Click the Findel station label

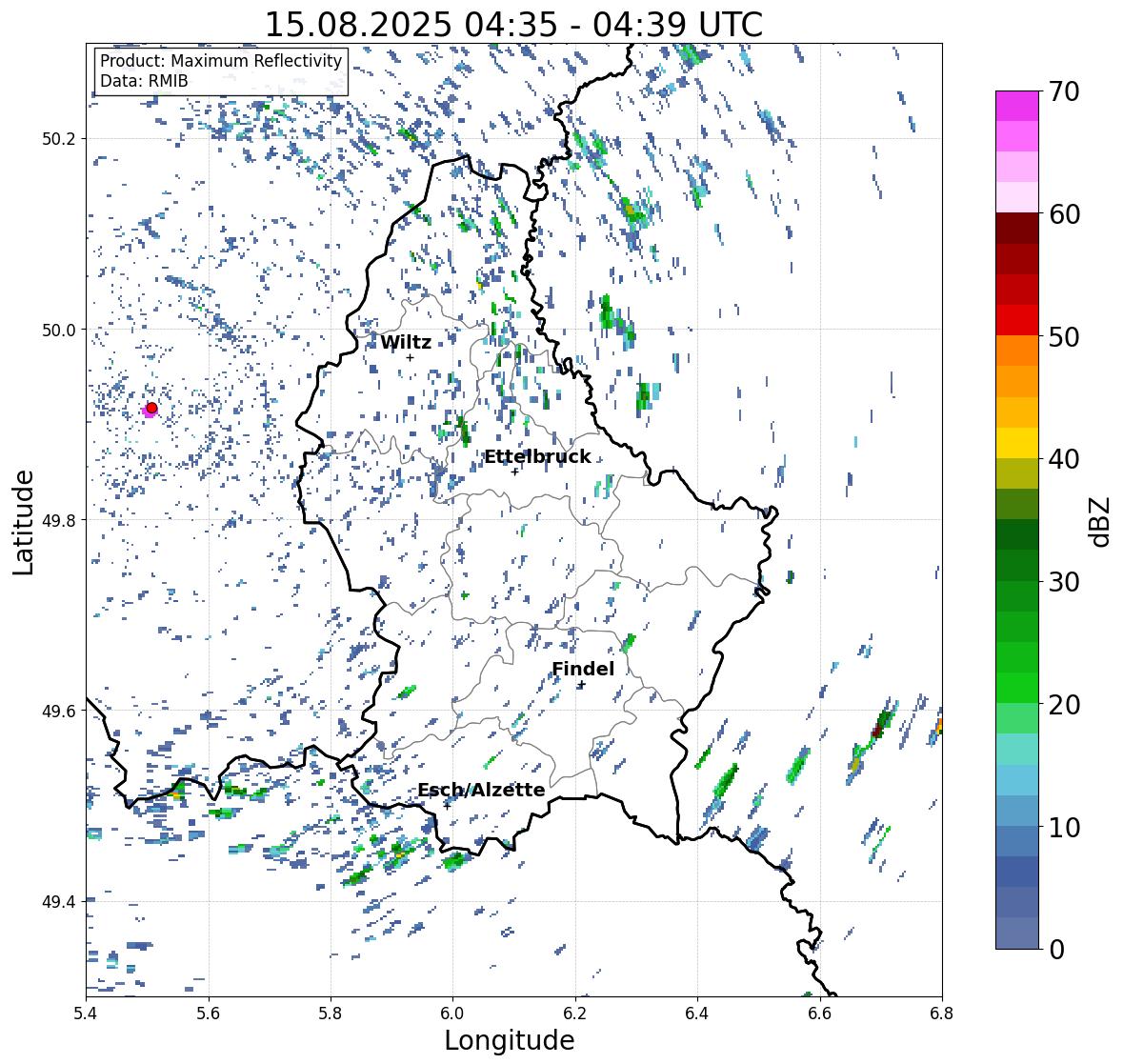click(x=583, y=669)
